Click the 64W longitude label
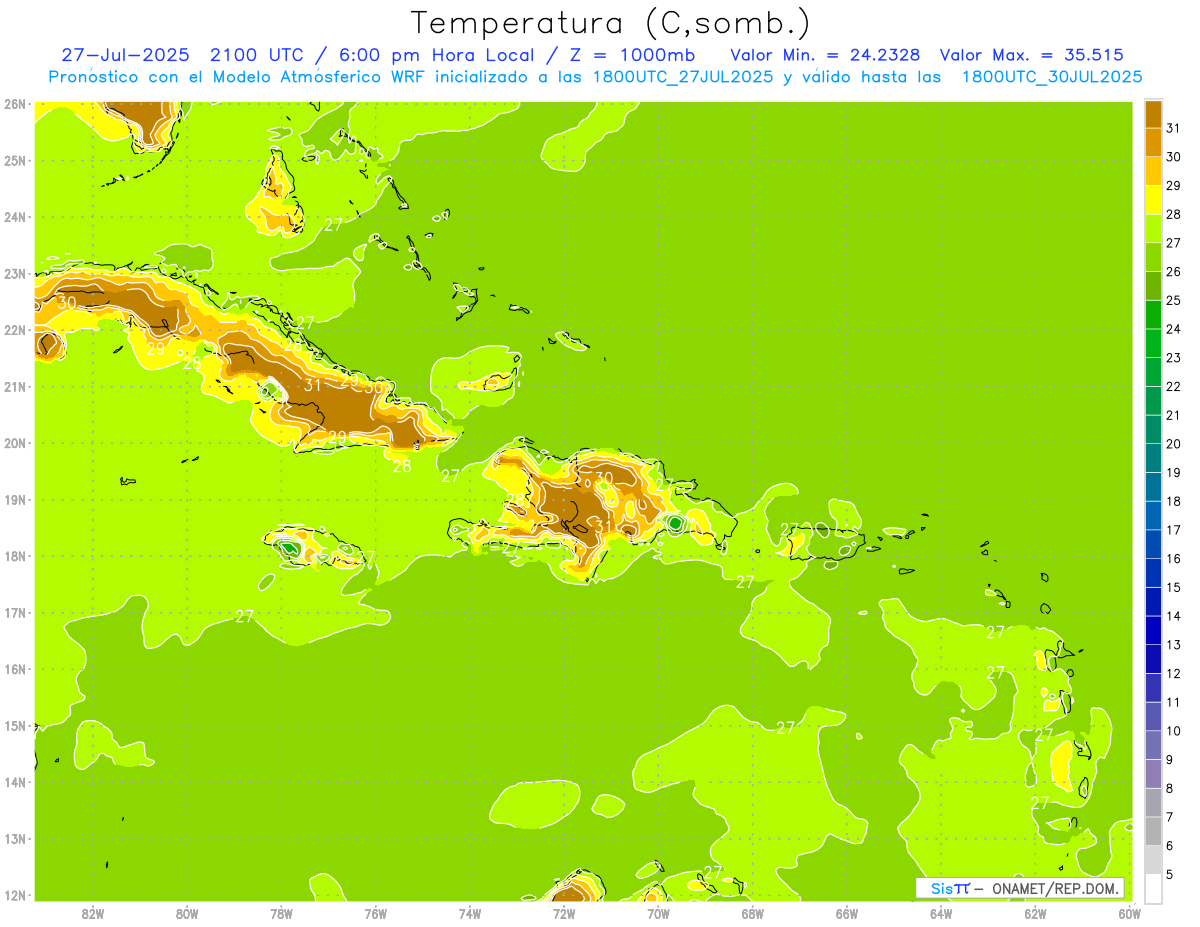The width and height of the screenshot is (1200, 927). [940, 913]
